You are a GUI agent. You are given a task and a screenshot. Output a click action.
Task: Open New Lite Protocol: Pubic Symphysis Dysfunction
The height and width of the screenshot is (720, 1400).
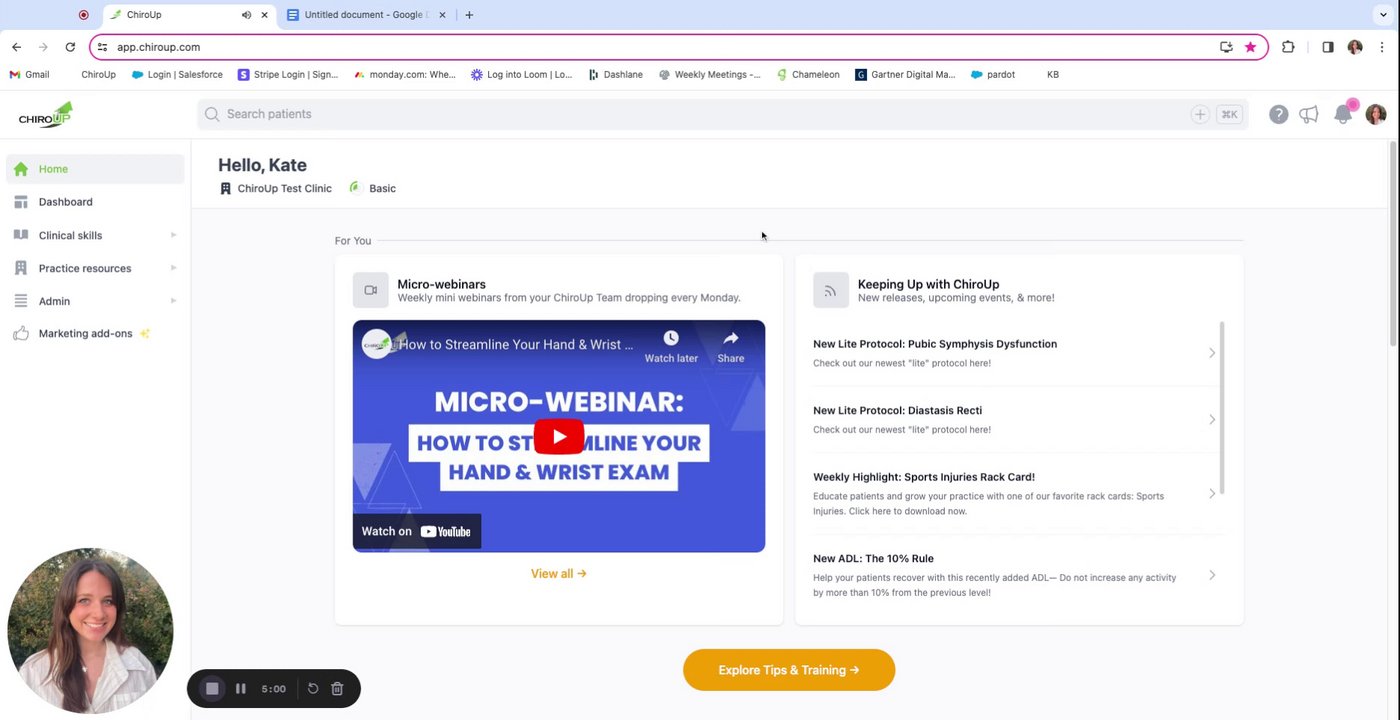(x=1015, y=353)
